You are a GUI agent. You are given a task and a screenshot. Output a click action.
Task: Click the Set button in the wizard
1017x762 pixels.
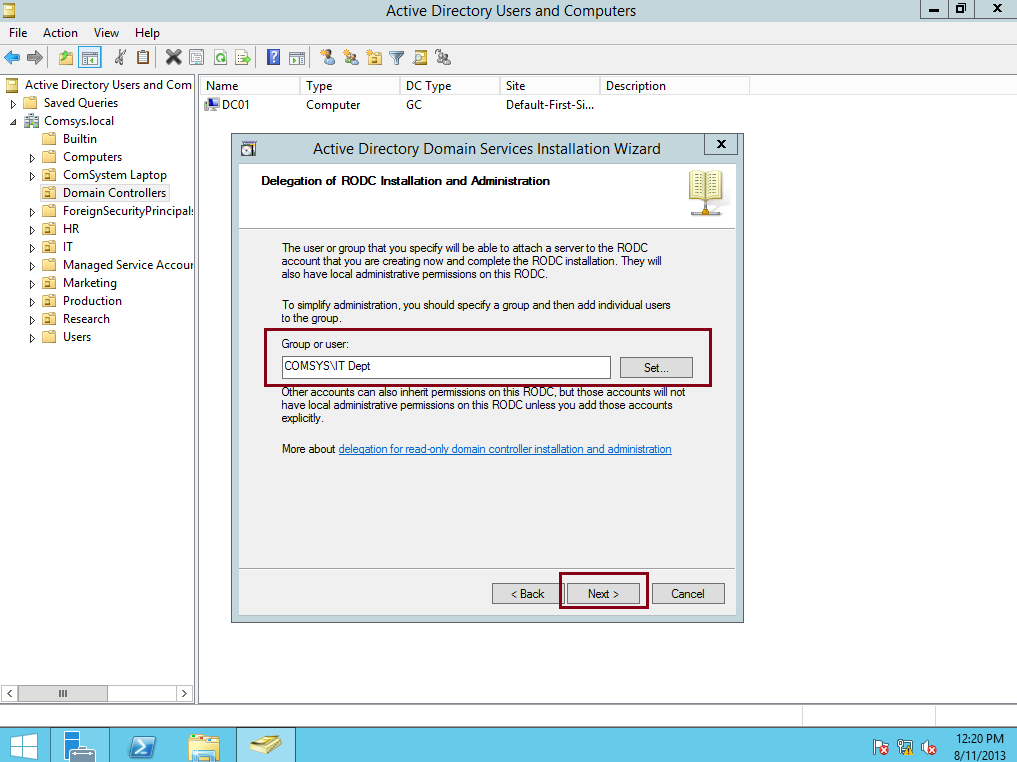(x=655, y=367)
